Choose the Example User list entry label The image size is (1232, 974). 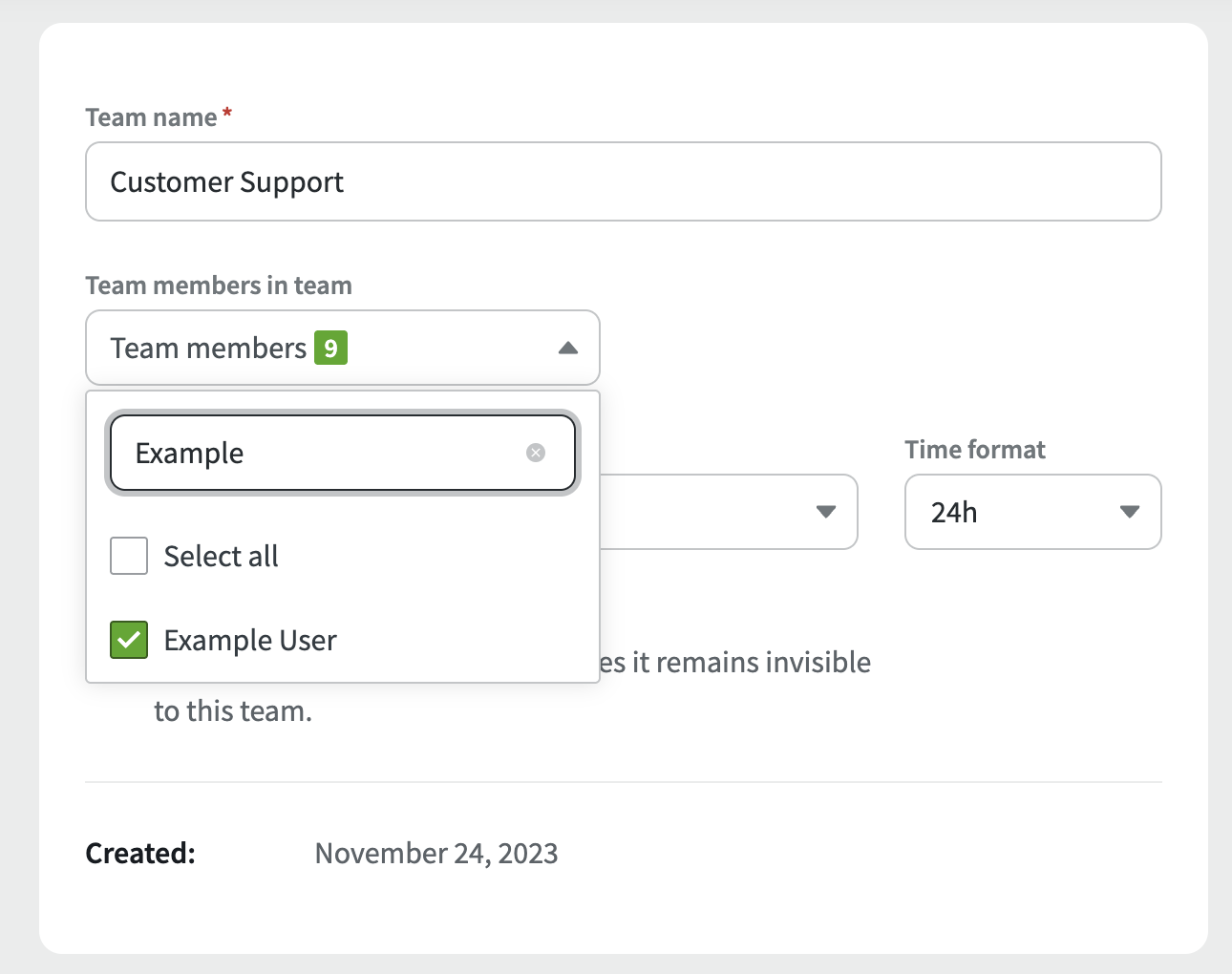250,641
